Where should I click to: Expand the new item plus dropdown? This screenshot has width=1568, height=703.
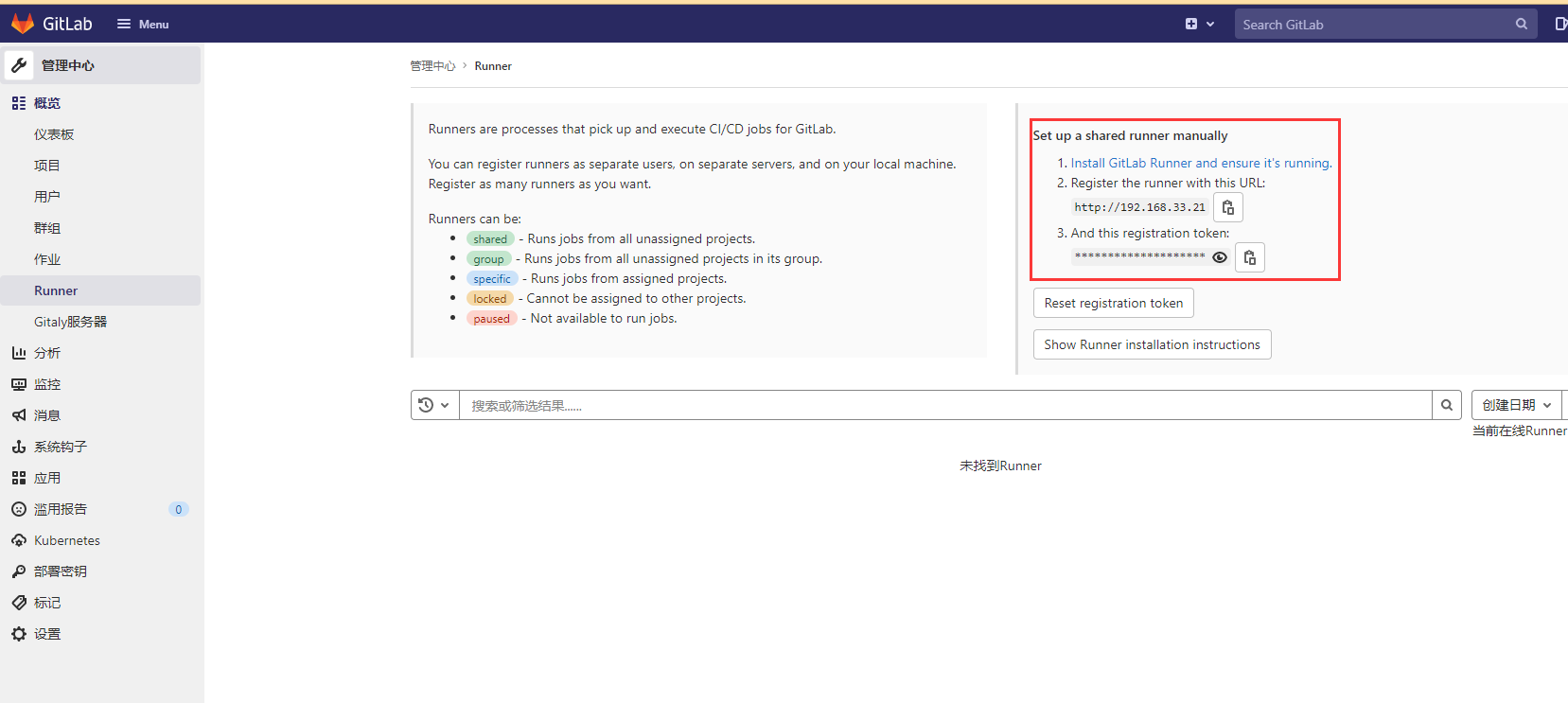tap(1199, 24)
